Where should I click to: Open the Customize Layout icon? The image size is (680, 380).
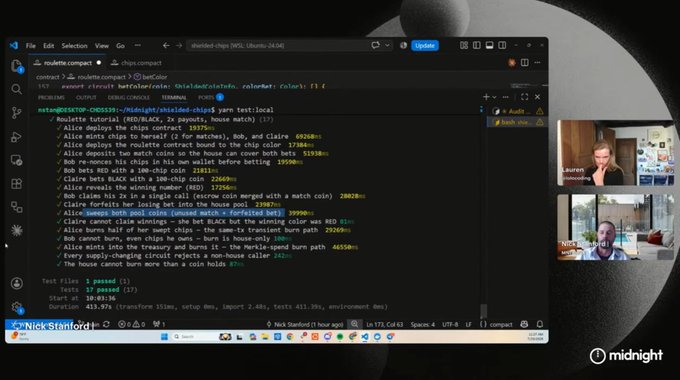point(464,45)
